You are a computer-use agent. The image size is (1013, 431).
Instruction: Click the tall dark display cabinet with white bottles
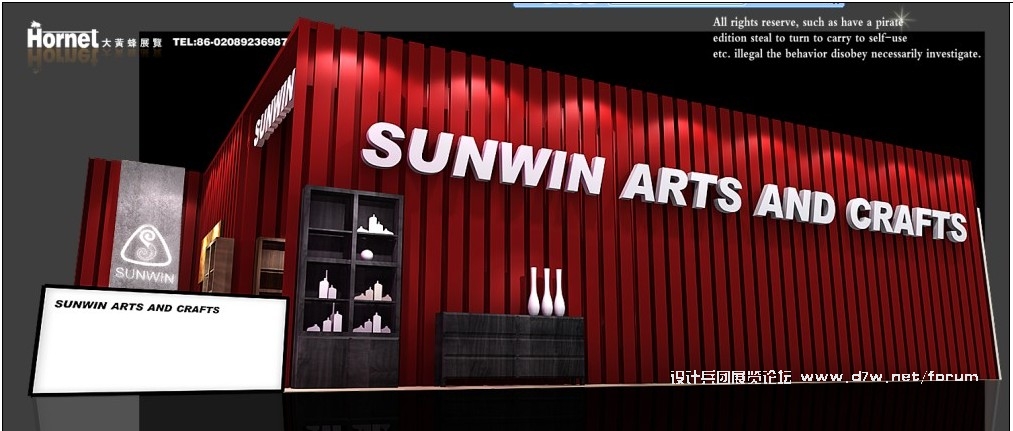(x=348, y=287)
